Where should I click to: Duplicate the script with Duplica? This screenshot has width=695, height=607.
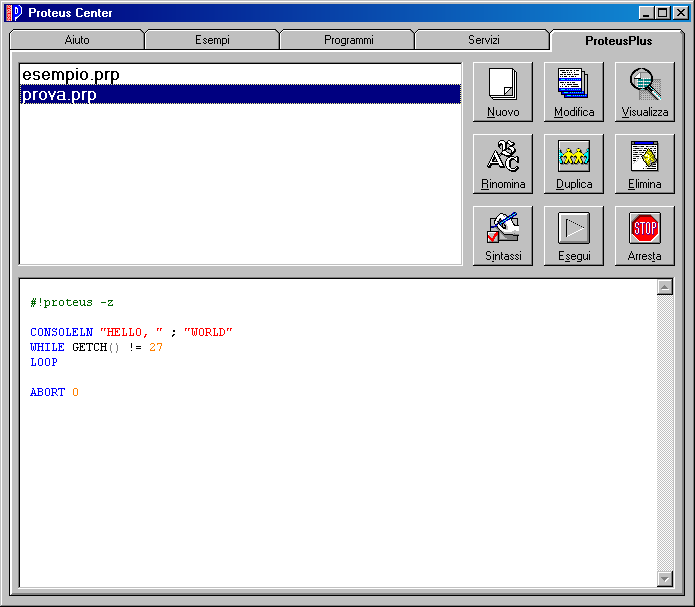(x=574, y=164)
